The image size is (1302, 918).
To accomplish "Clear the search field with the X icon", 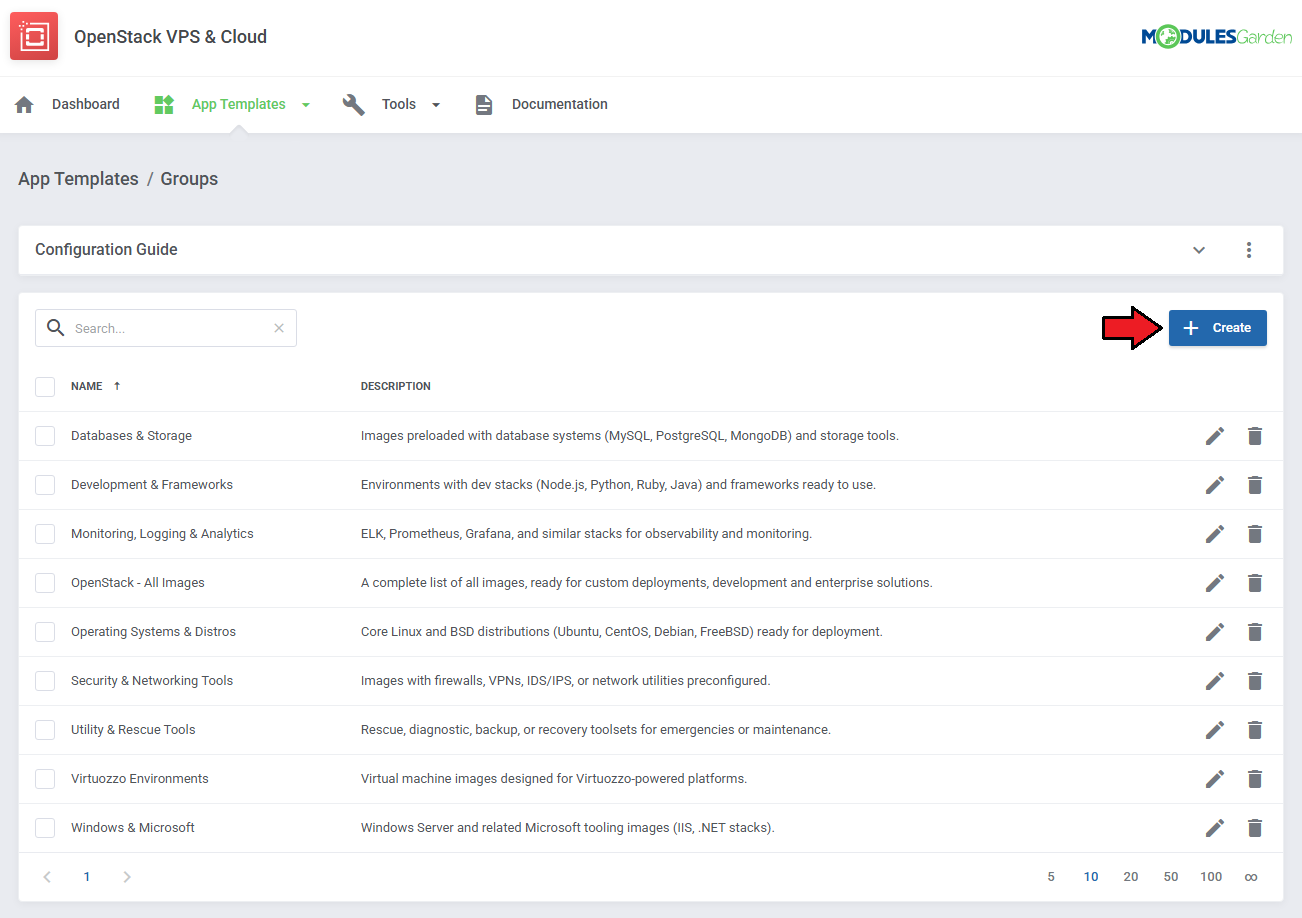I will (x=279, y=328).
